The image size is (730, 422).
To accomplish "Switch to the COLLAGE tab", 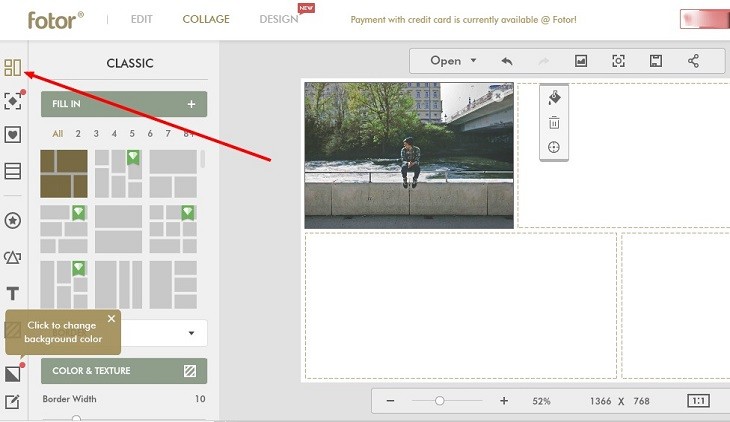I will point(206,19).
